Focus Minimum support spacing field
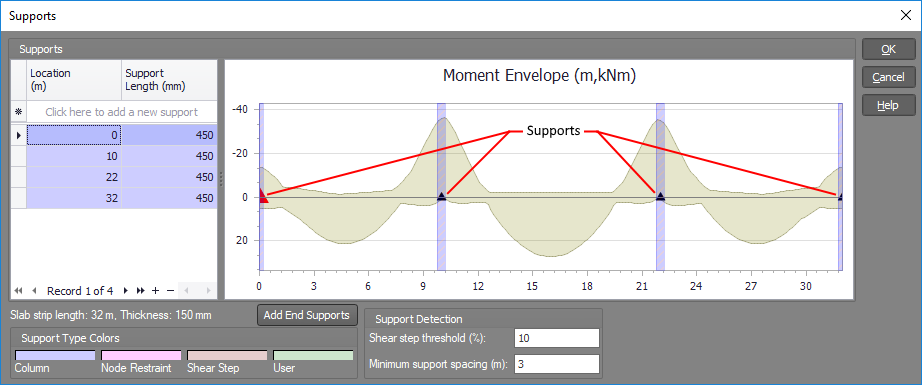Viewport: 922px width, 385px height. tap(557, 364)
